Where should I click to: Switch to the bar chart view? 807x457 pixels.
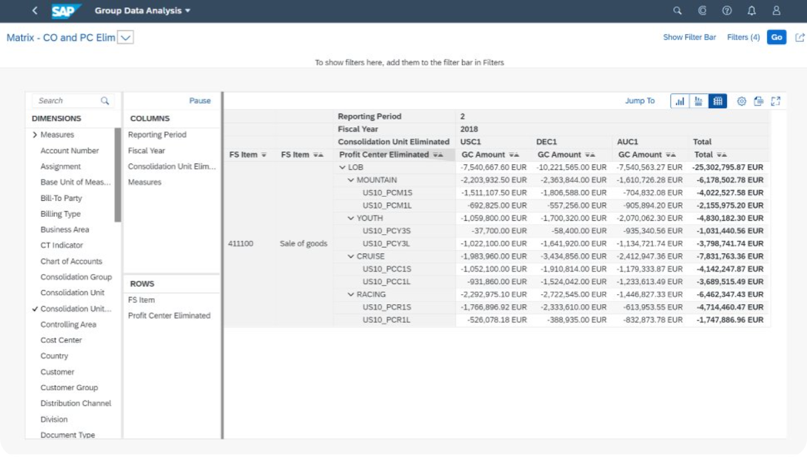(680, 101)
